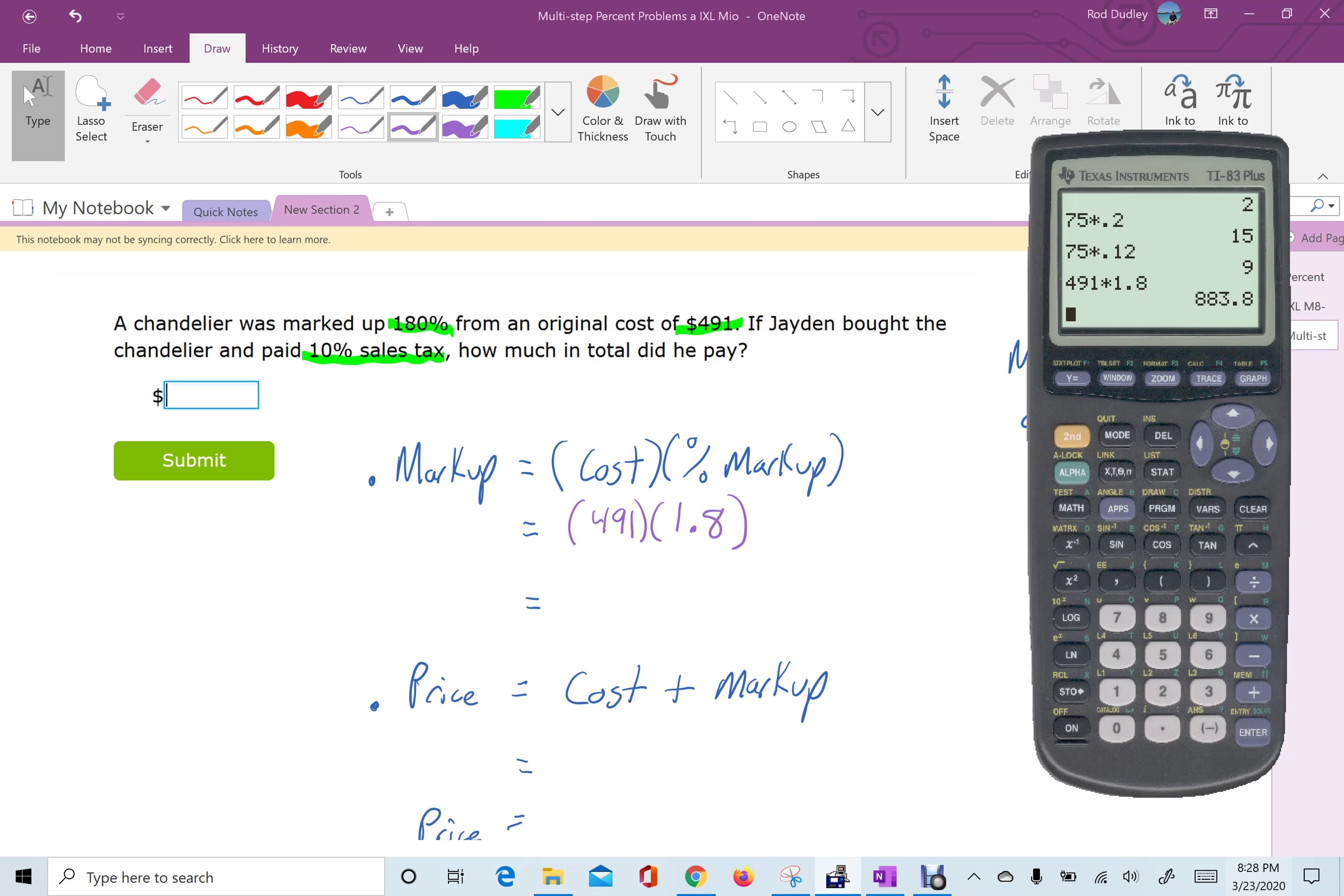Expand the shapes gallery dropdown
Image resolution: width=1344 pixels, height=896 pixels.
point(877,112)
